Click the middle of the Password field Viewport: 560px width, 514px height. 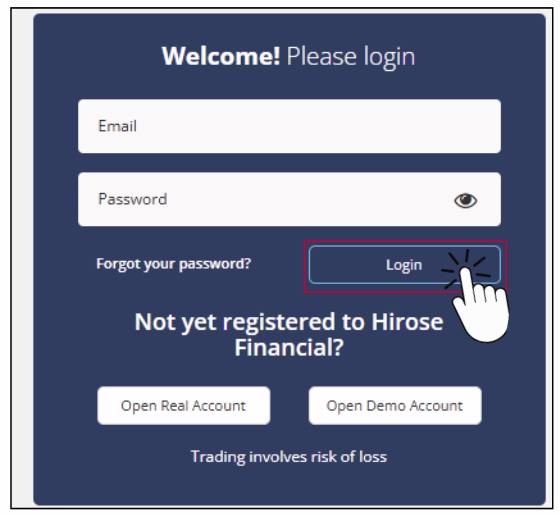pyautogui.click(x=289, y=199)
